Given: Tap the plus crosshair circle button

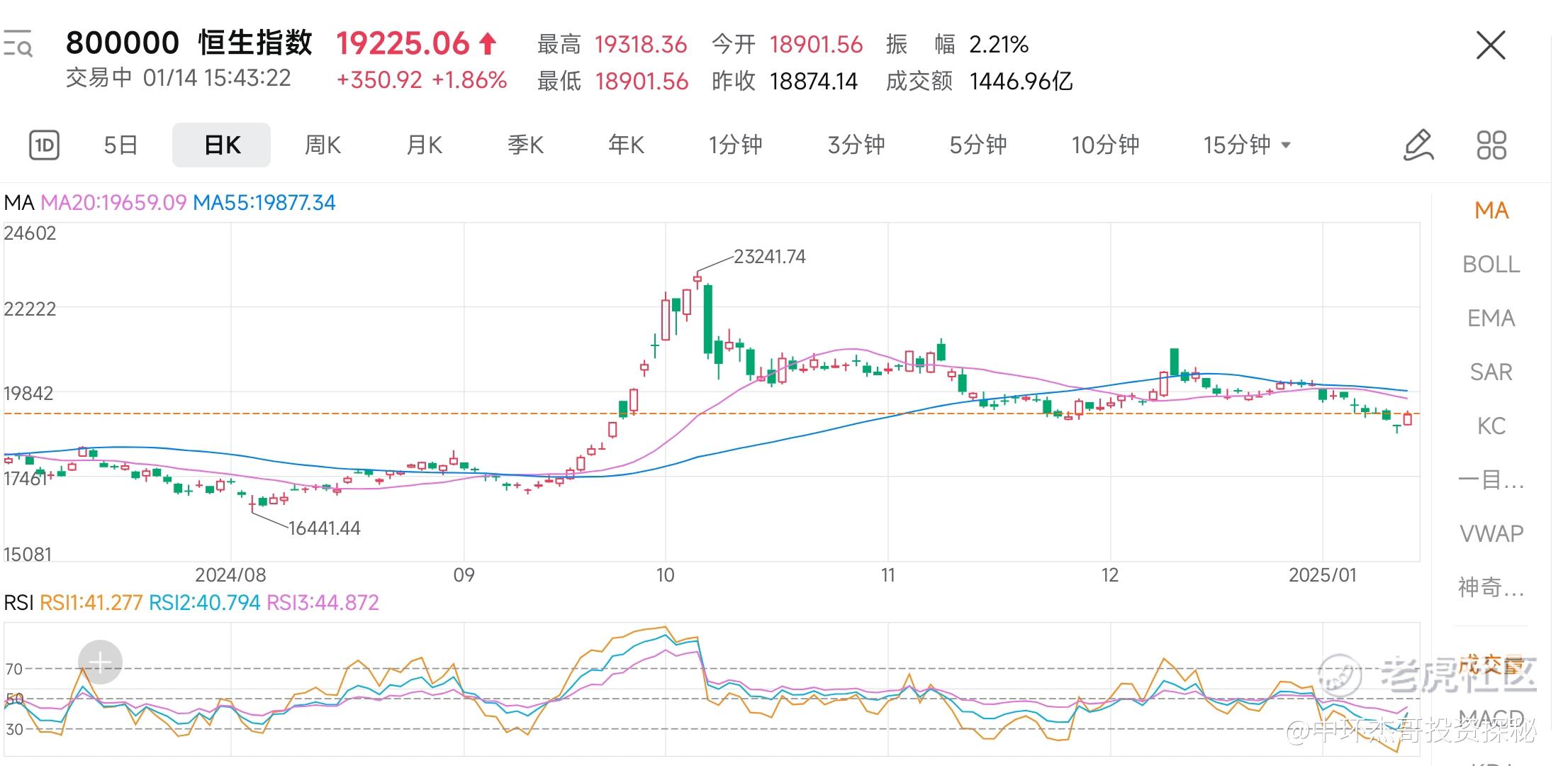Looking at the screenshot, I should pyautogui.click(x=100, y=662).
